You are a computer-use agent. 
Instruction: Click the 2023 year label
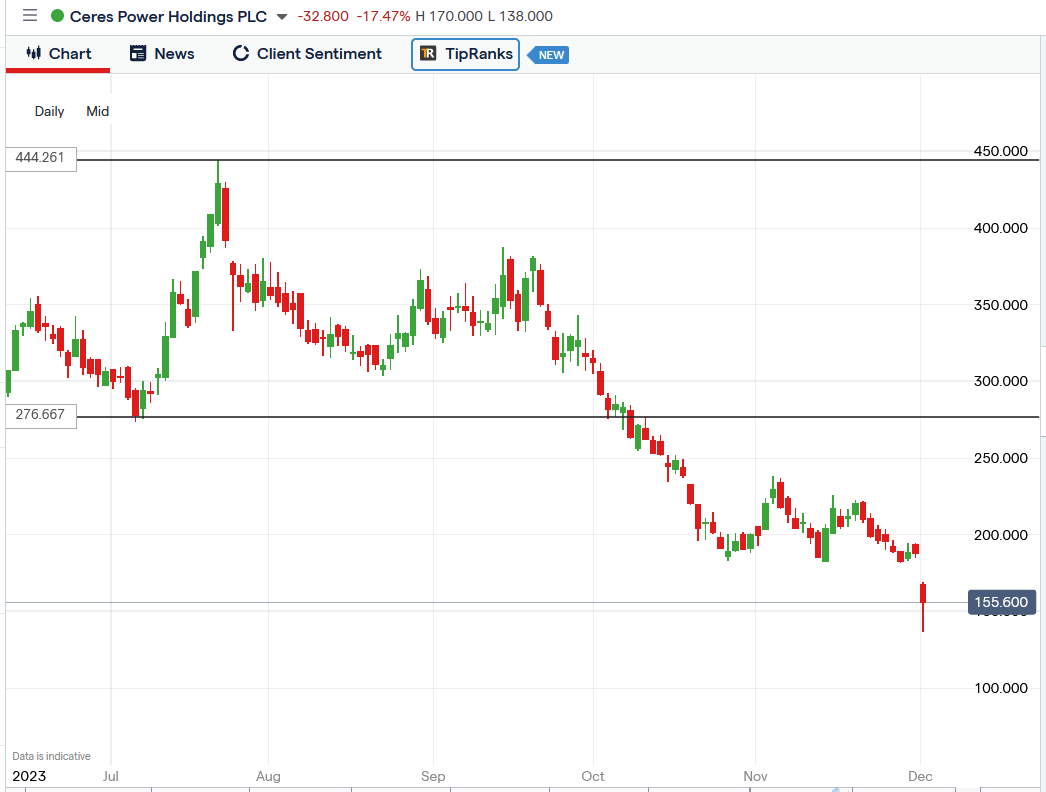[x=29, y=776]
